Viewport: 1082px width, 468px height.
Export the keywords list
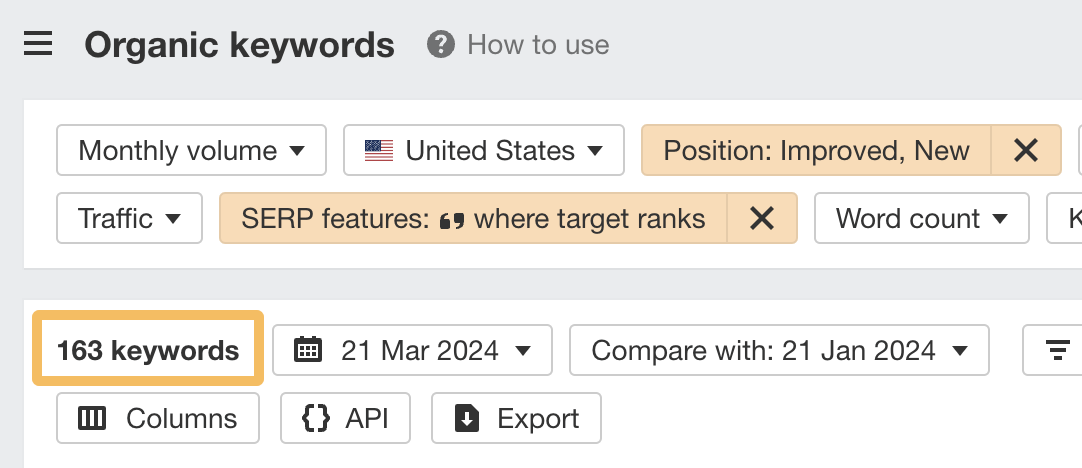point(516,418)
